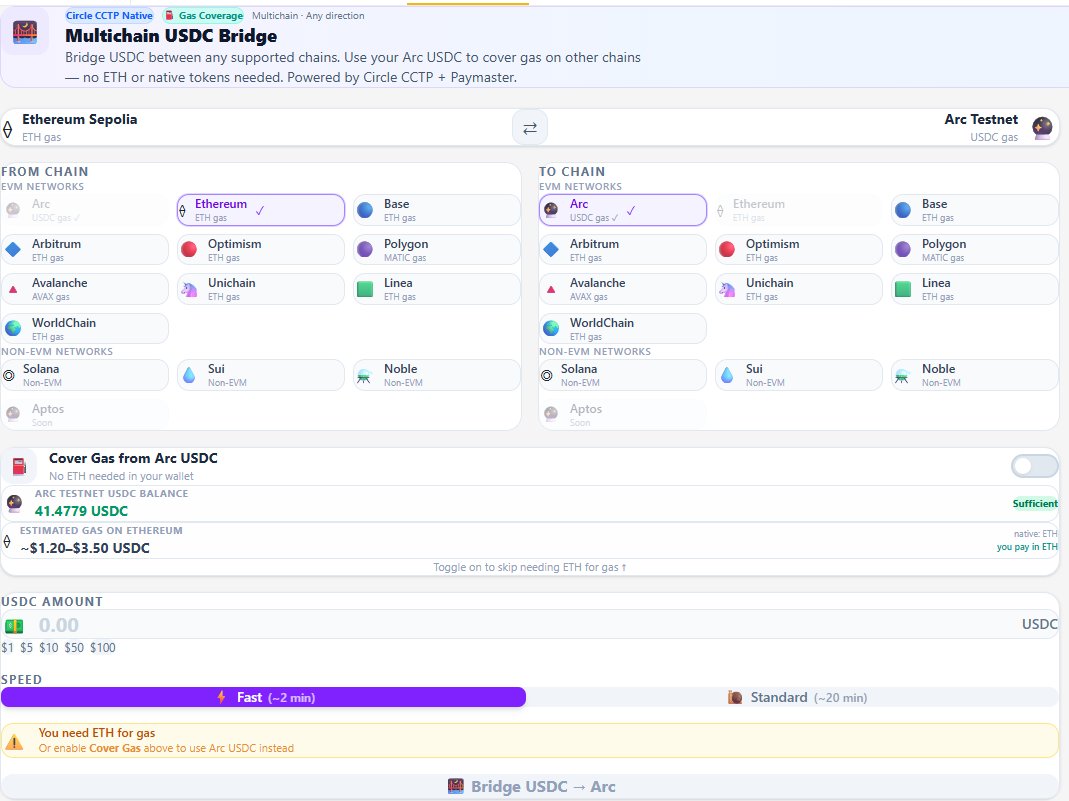The image size is (1069, 801).
Task: Click the $5 quick amount
Action: click(x=27, y=648)
